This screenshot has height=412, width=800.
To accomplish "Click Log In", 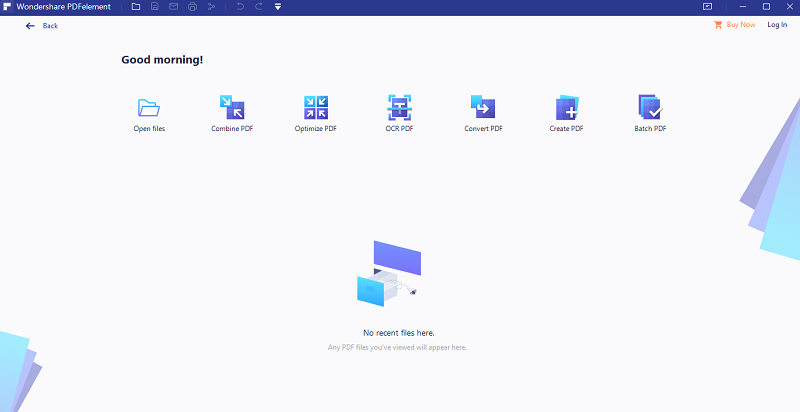I will click(777, 25).
